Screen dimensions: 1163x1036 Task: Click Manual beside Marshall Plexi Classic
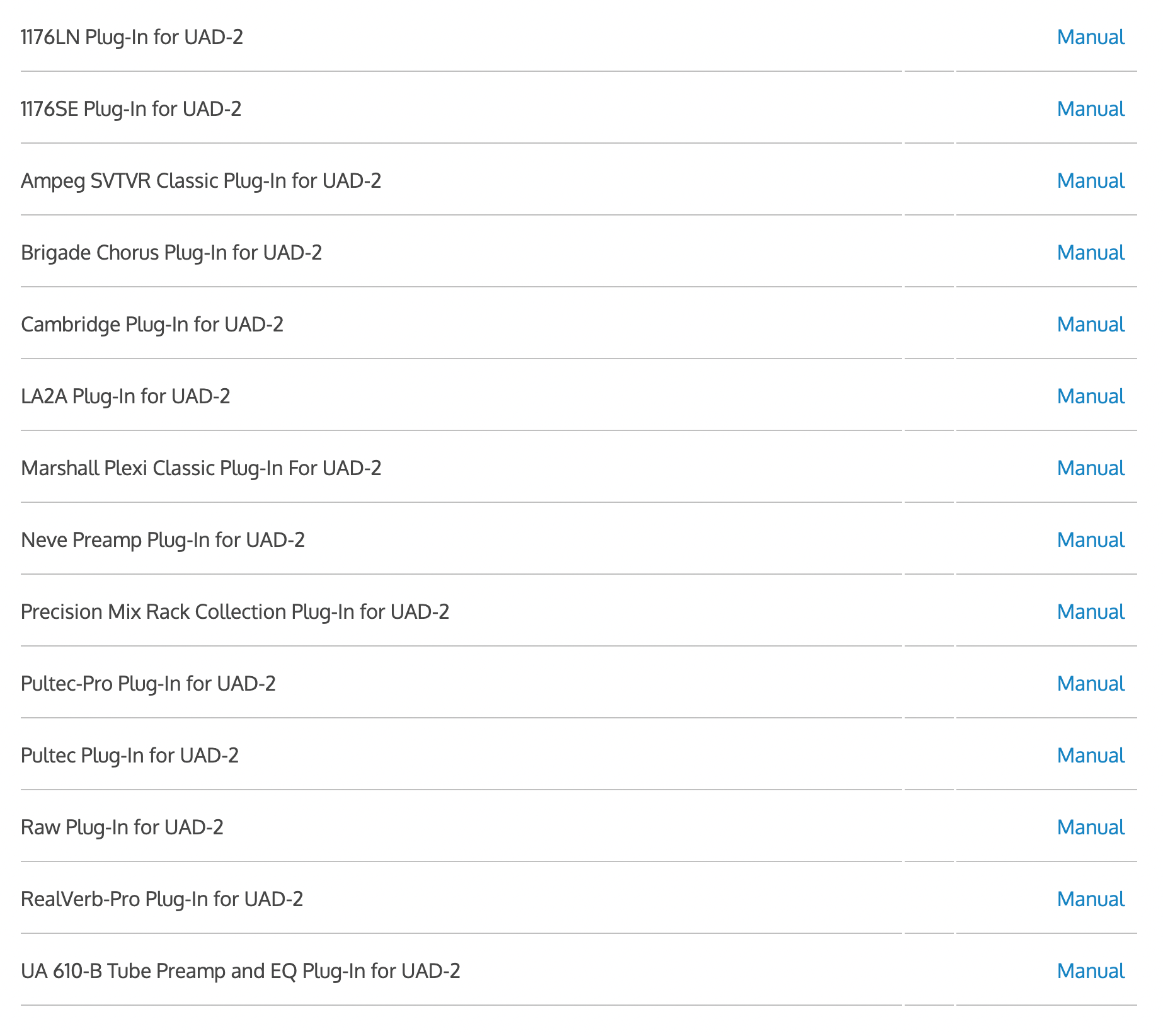[x=1090, y=468]
